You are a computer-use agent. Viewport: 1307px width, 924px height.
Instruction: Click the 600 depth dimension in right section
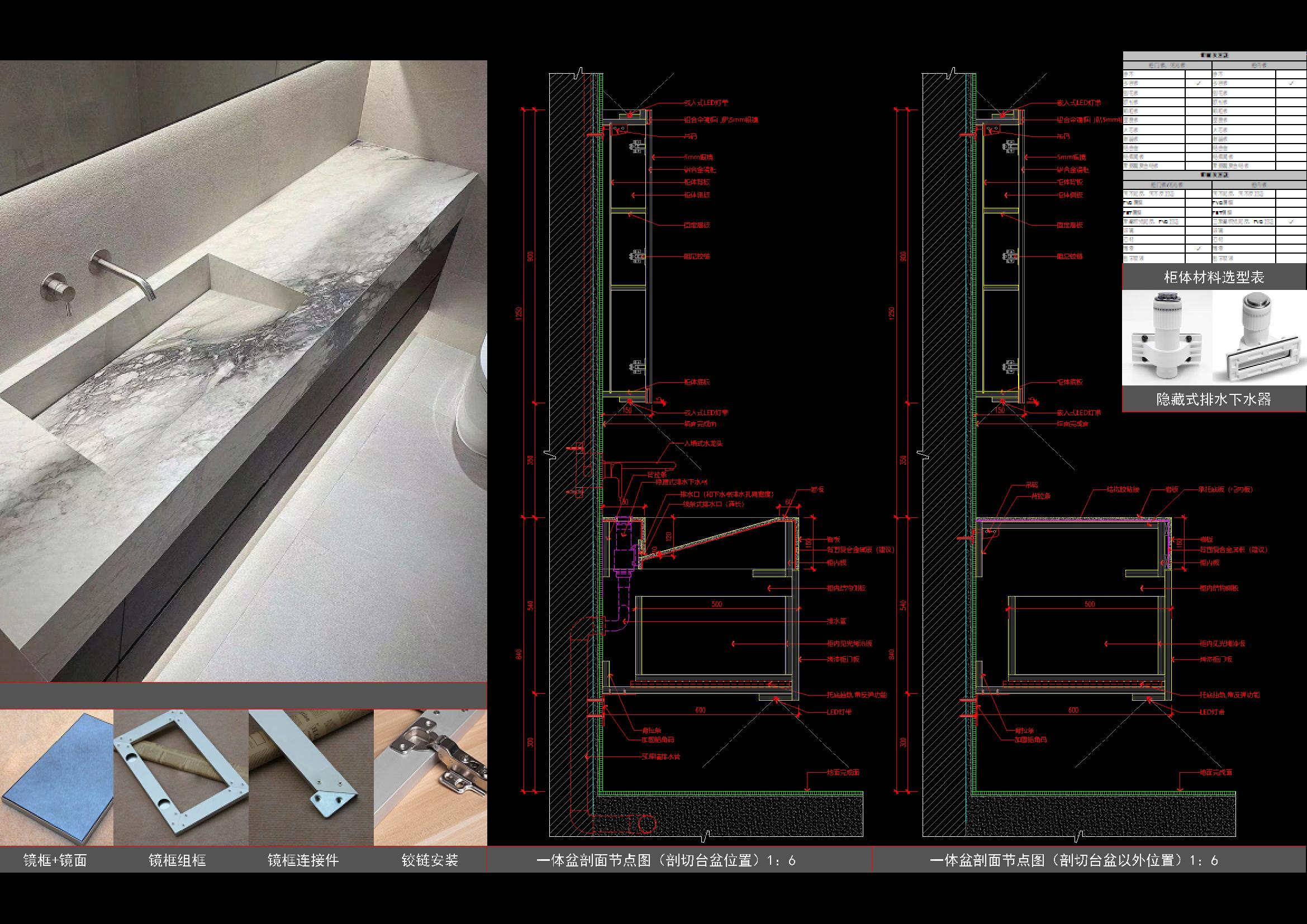coord(1073,710)
